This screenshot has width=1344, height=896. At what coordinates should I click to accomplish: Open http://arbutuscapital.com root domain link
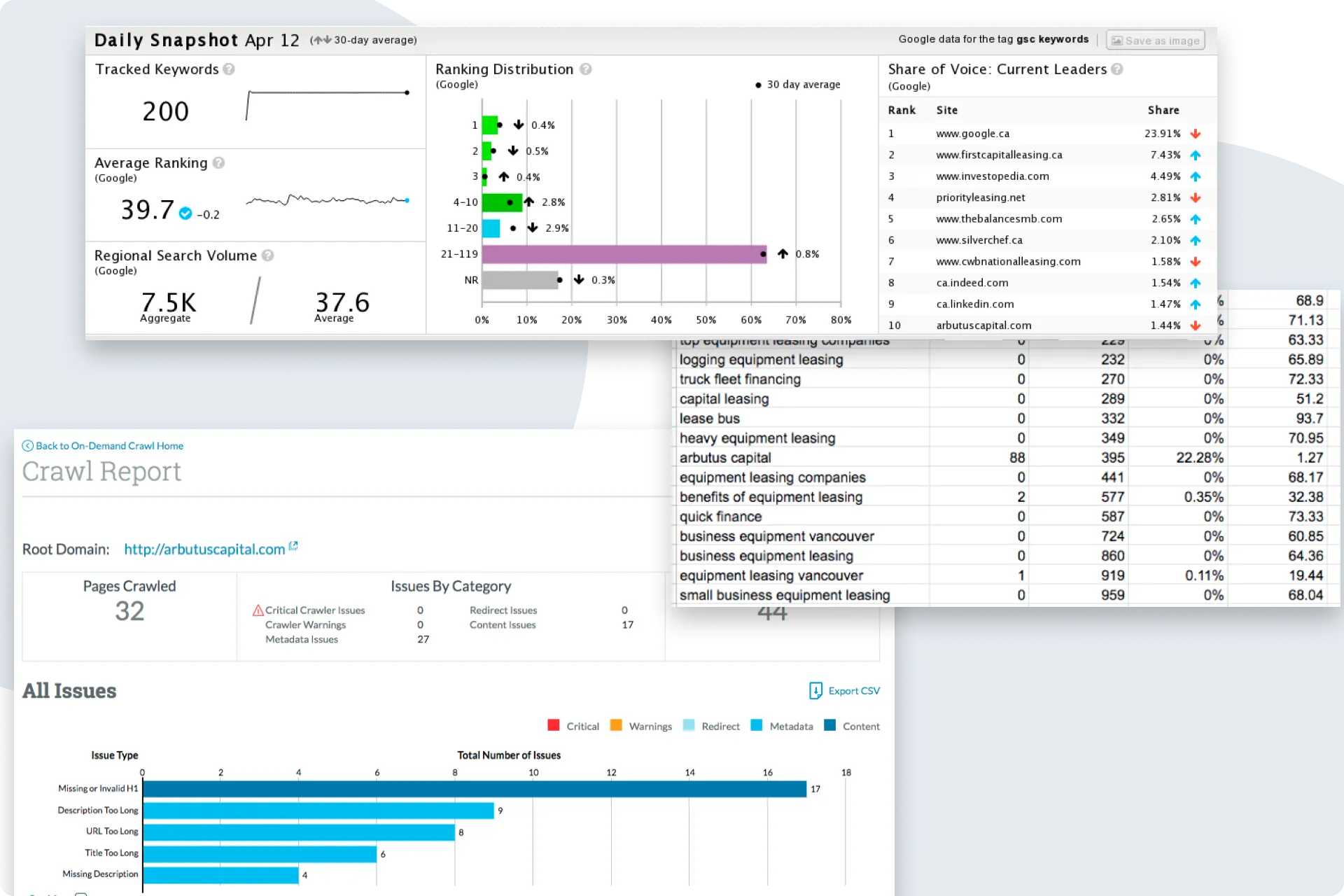point(204,549)
